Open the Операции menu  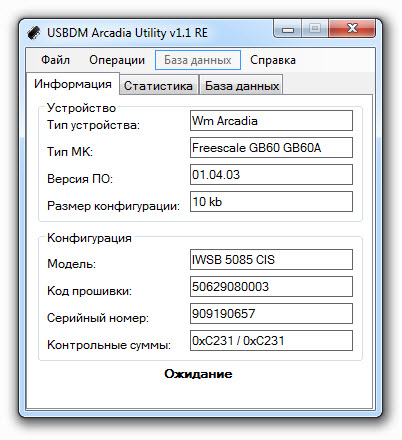pos(117,60)
